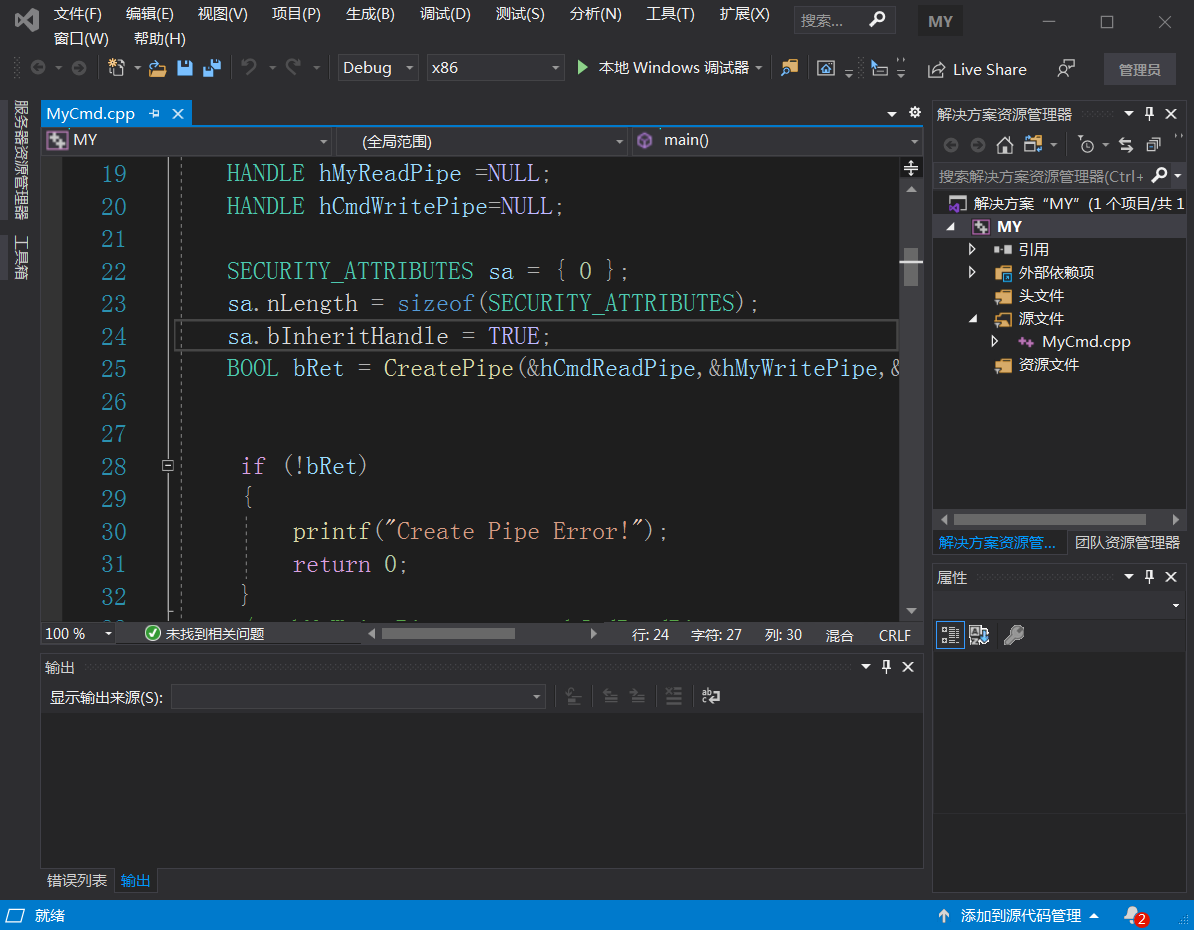Screen dimensions: 1194x930
Task: Click the 管理员 button
Action: click(x=1139, y=70)
